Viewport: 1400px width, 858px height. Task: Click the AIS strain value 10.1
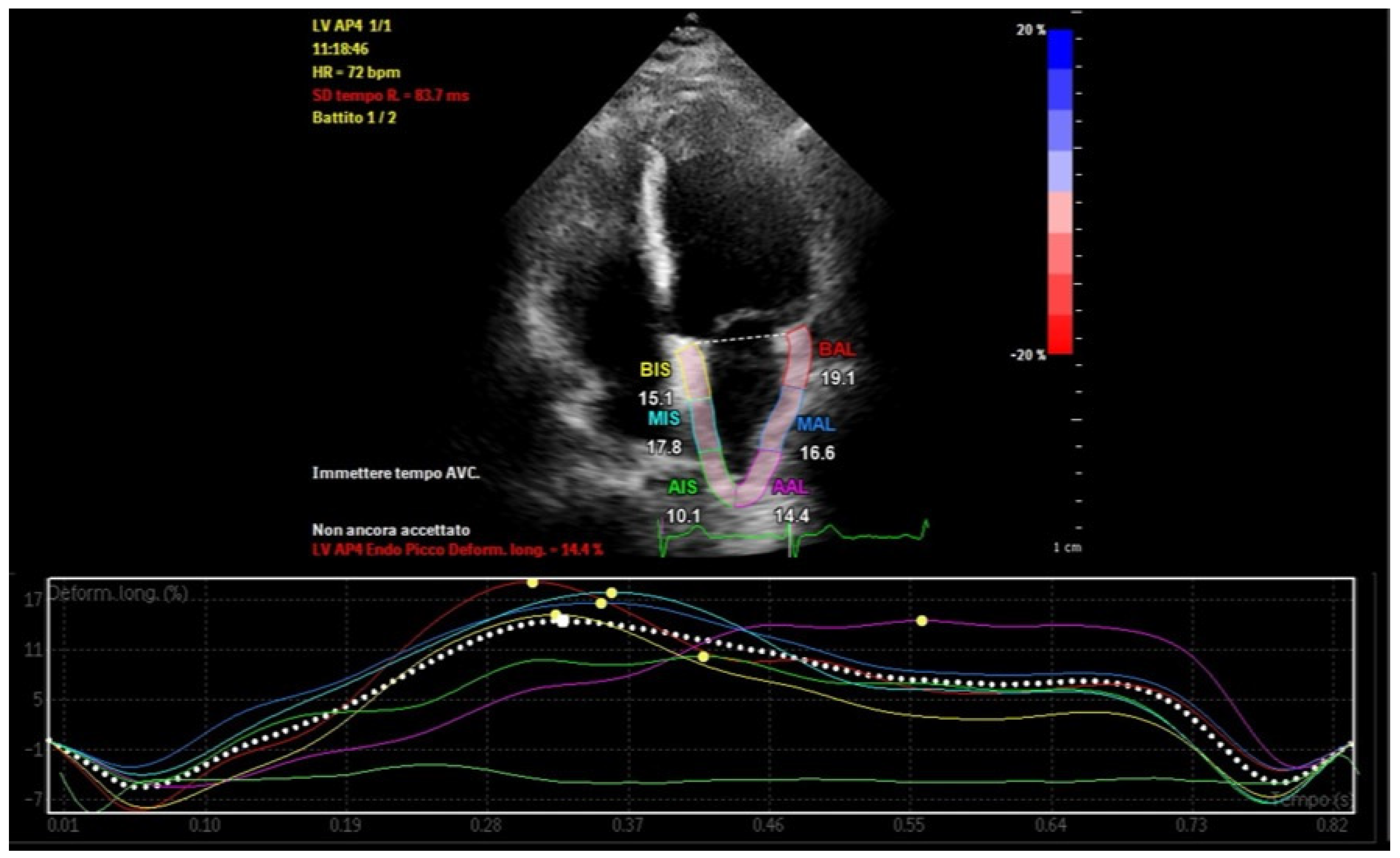pos(684,516)
